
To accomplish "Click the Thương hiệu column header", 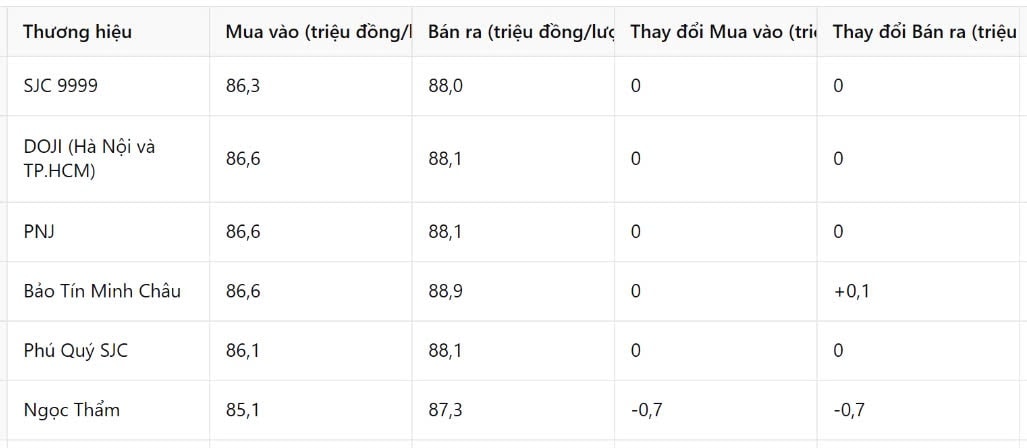I will (x=77, y=32).
